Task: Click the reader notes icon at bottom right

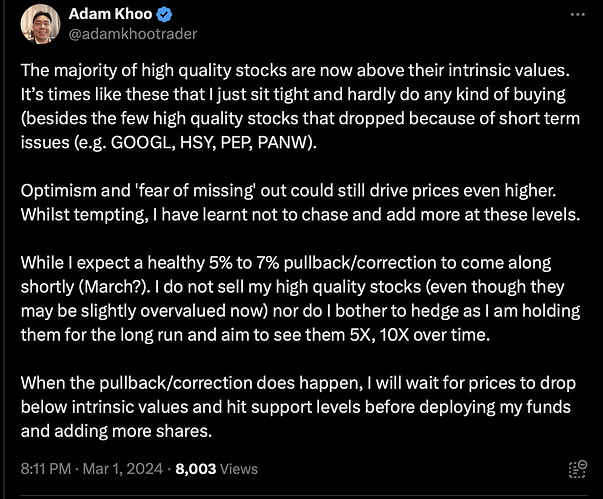Action: coord(578,469)
